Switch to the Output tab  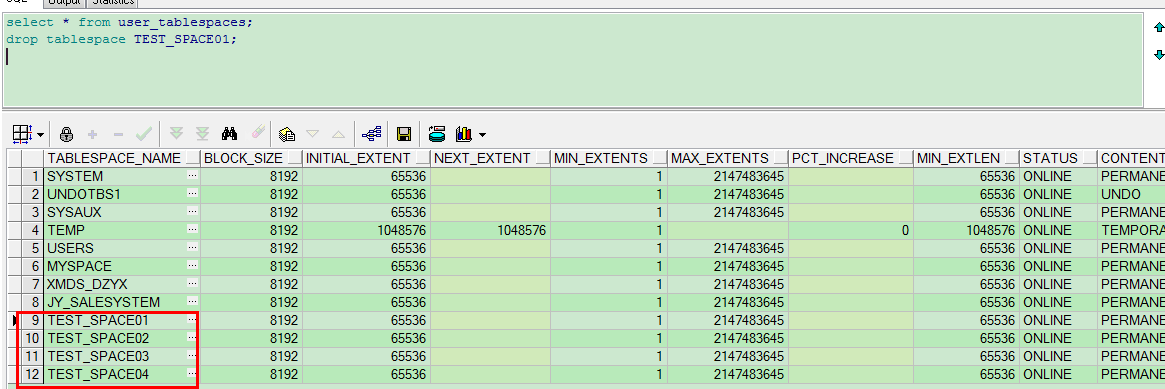[x=63, y=3]
